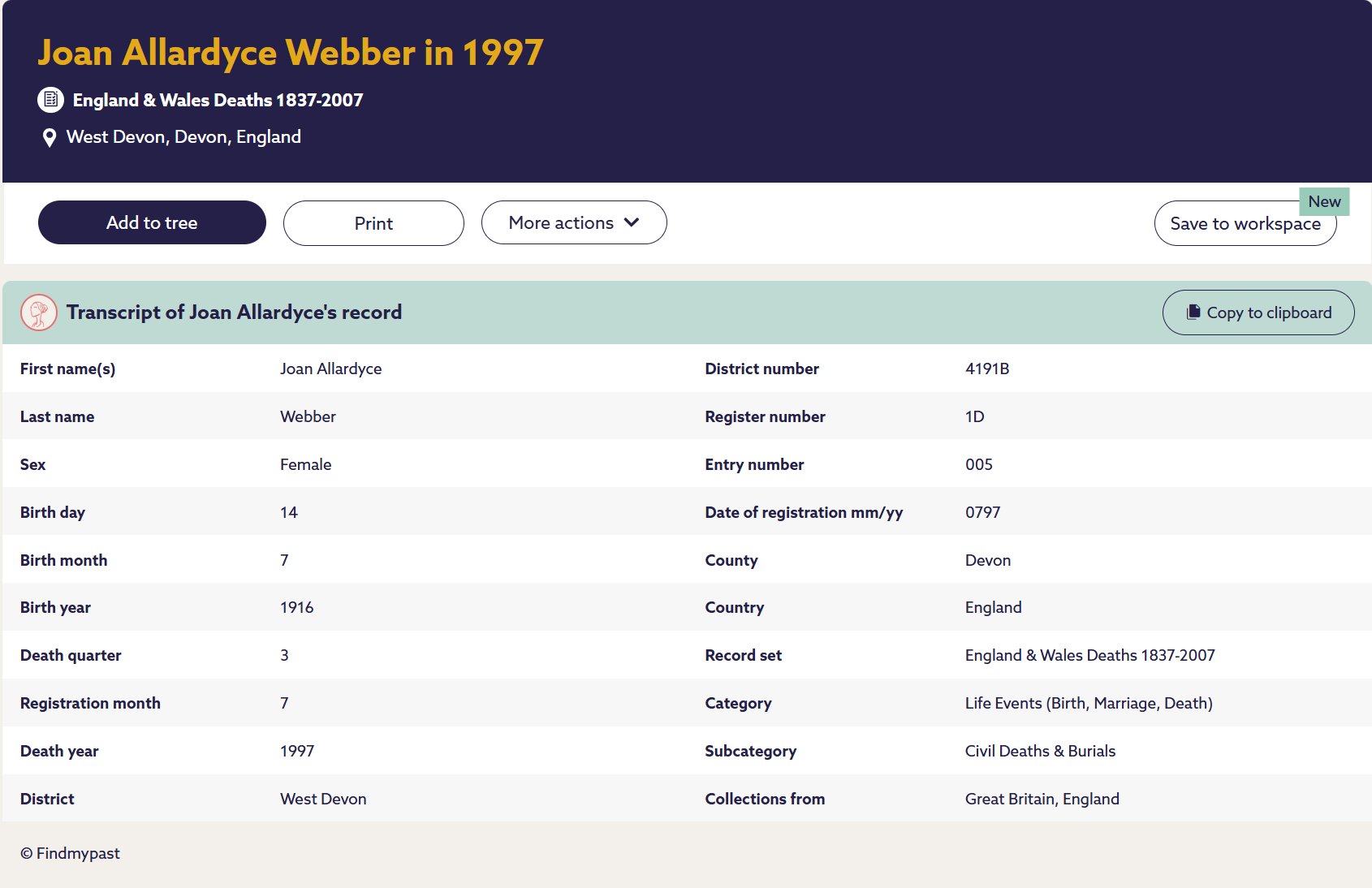This screenshot has height=888, width=1372.
Task: Select the District number value 4191B
Action: pos(987,369)
